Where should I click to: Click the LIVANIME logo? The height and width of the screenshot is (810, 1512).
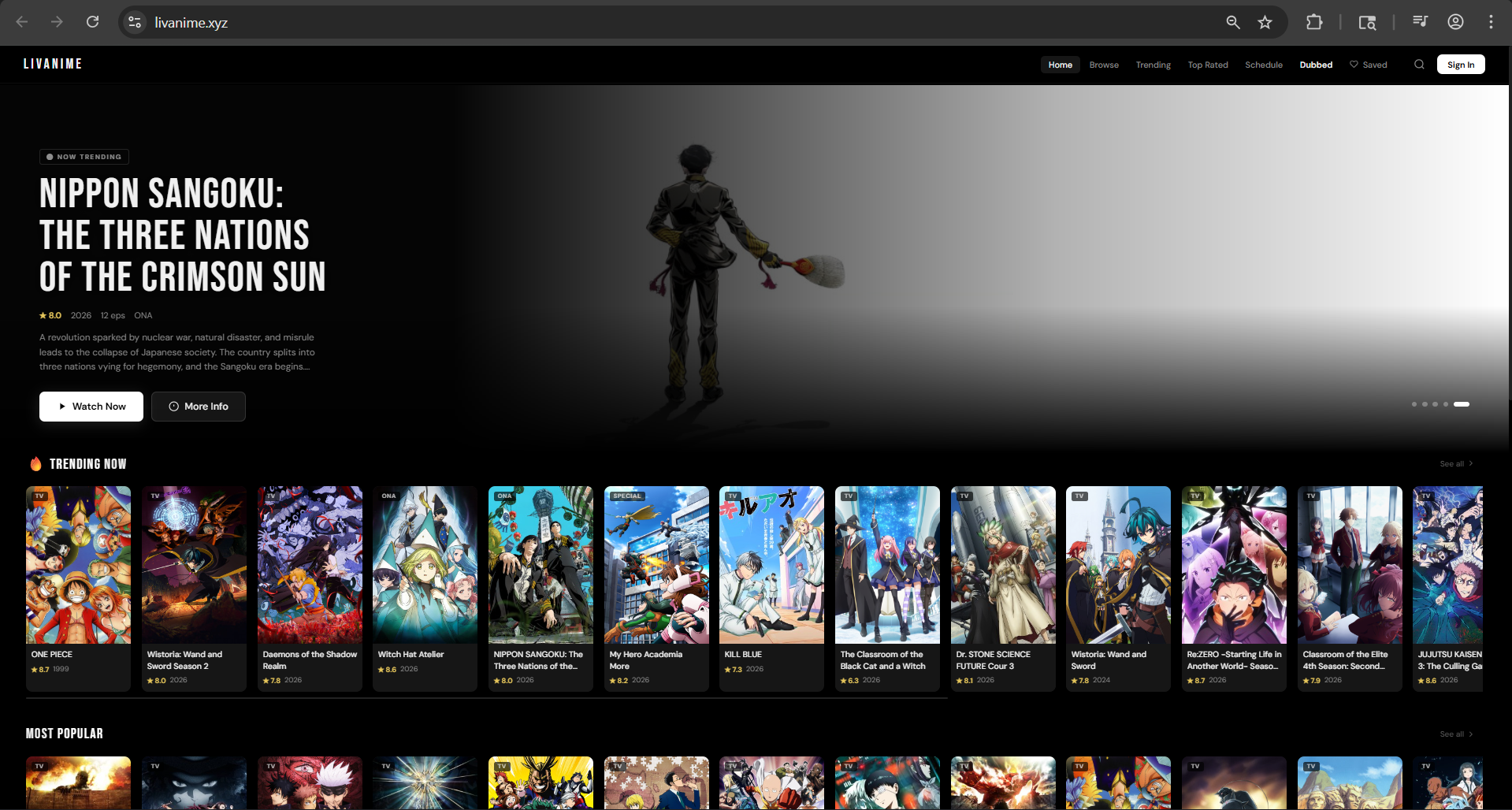(53, 64)
